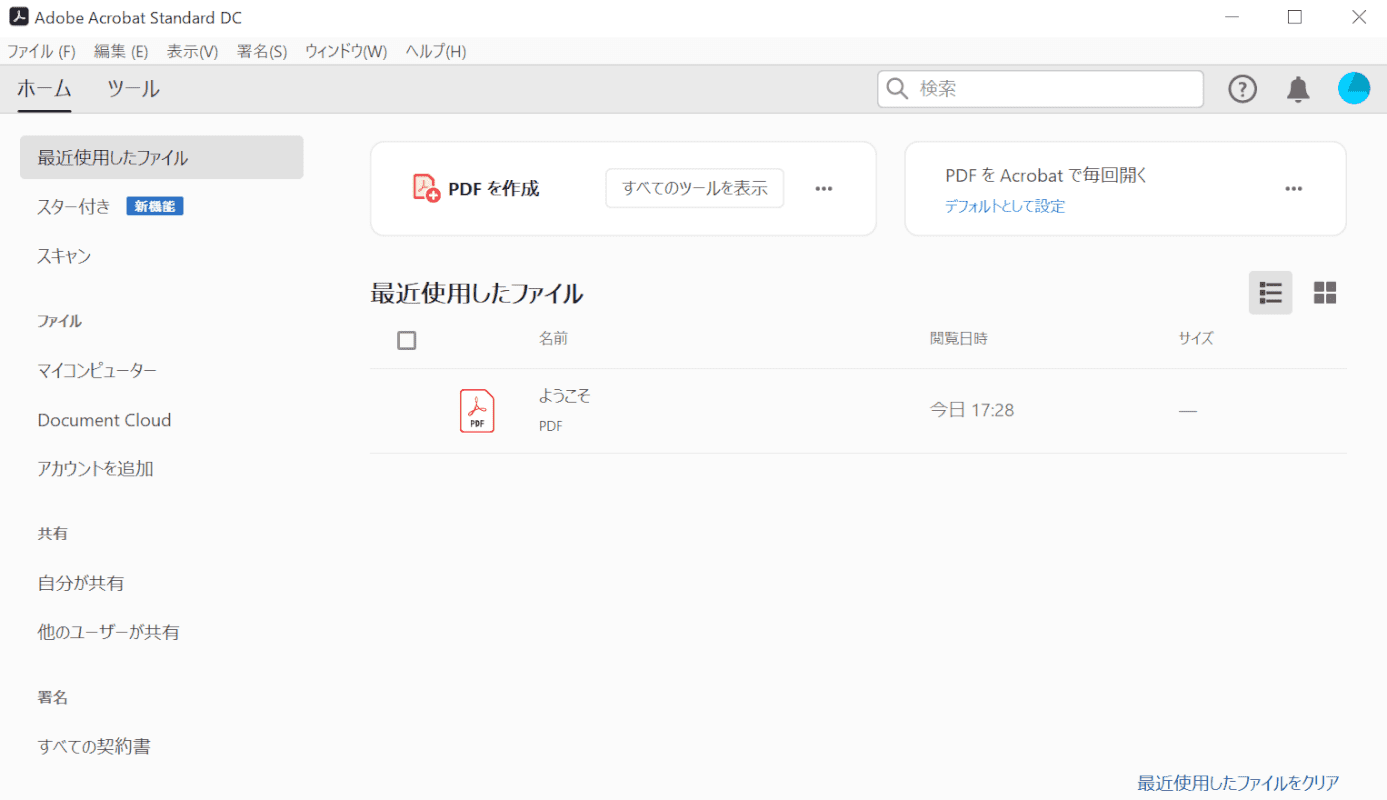This screenshot has width=1387, height=800.
Task: Select スター付き in the sidebar
Action: pyautogui.click(x=74, y=207)
